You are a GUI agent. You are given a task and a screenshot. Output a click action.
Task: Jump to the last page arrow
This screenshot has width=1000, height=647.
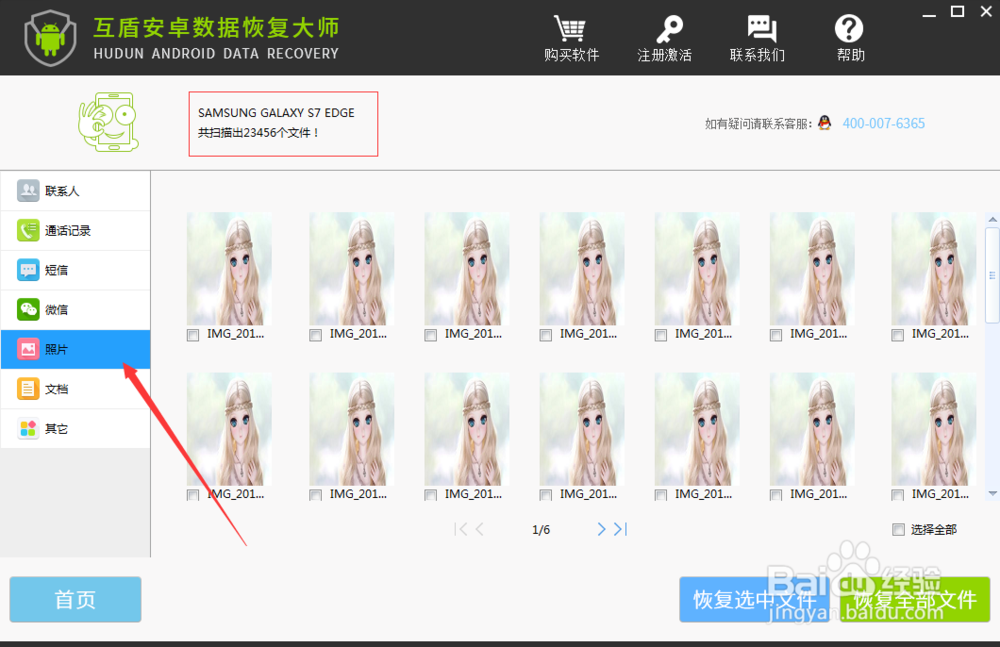[x=621, y=529]
